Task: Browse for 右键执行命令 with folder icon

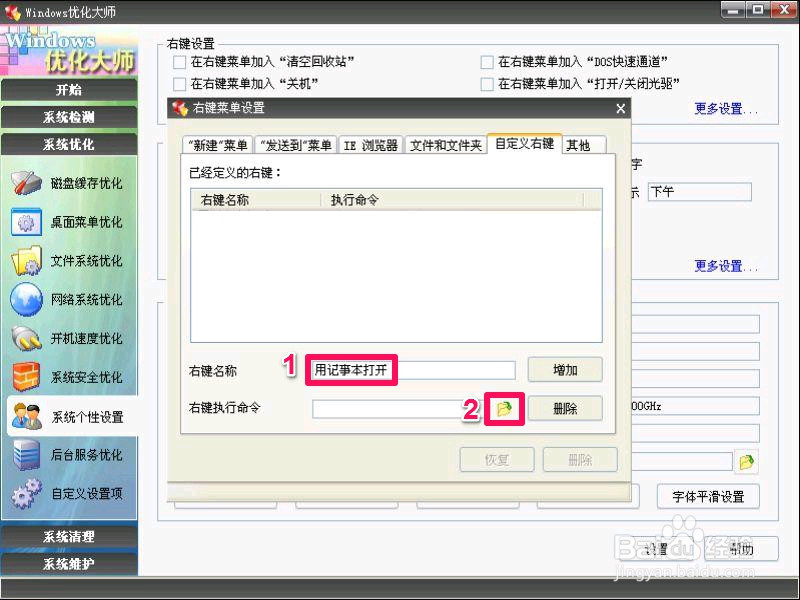Action: pyautogui.click(x=504, y=408)
